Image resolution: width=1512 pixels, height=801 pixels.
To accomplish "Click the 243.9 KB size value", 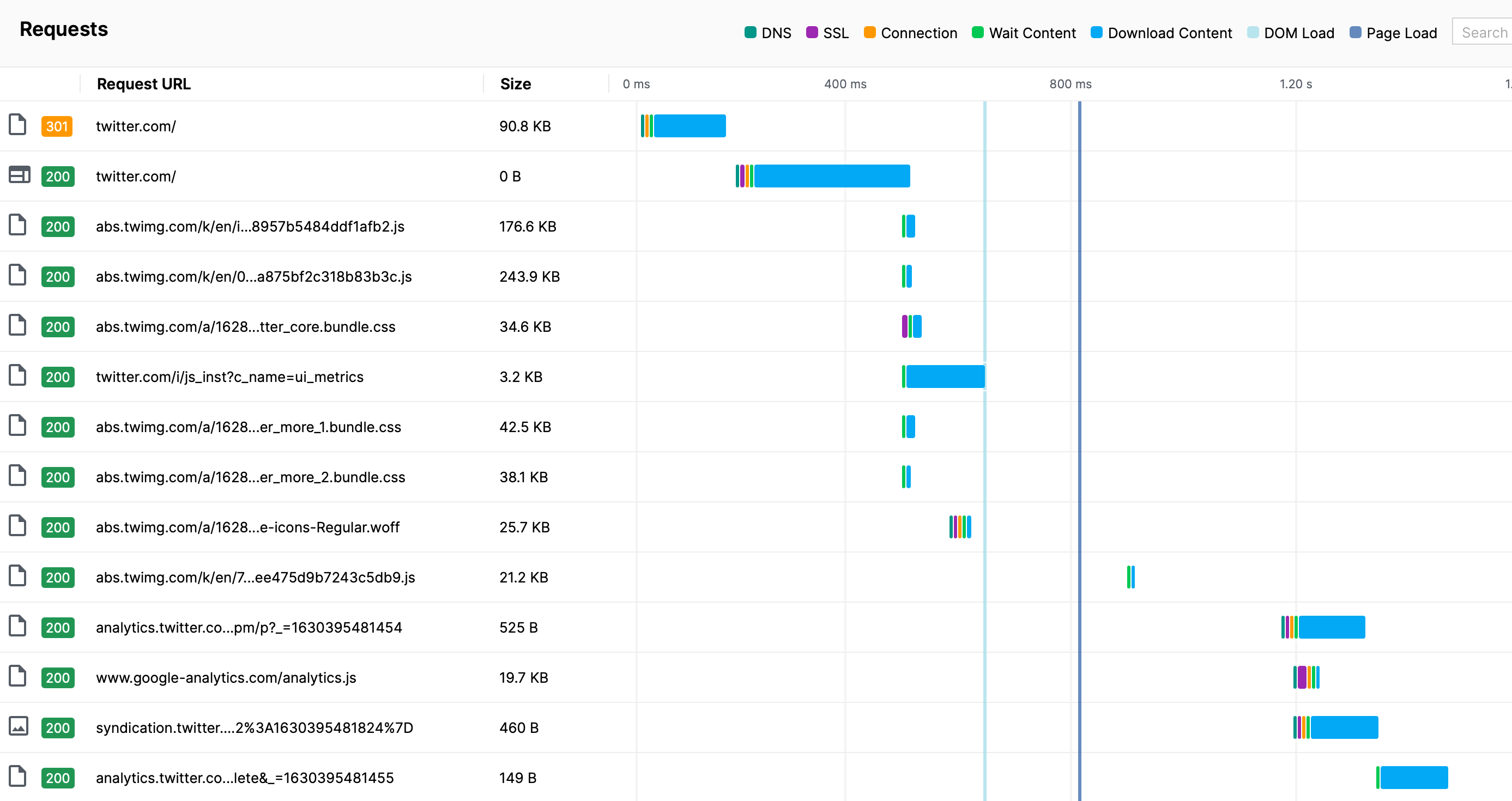I will [529, 276].
